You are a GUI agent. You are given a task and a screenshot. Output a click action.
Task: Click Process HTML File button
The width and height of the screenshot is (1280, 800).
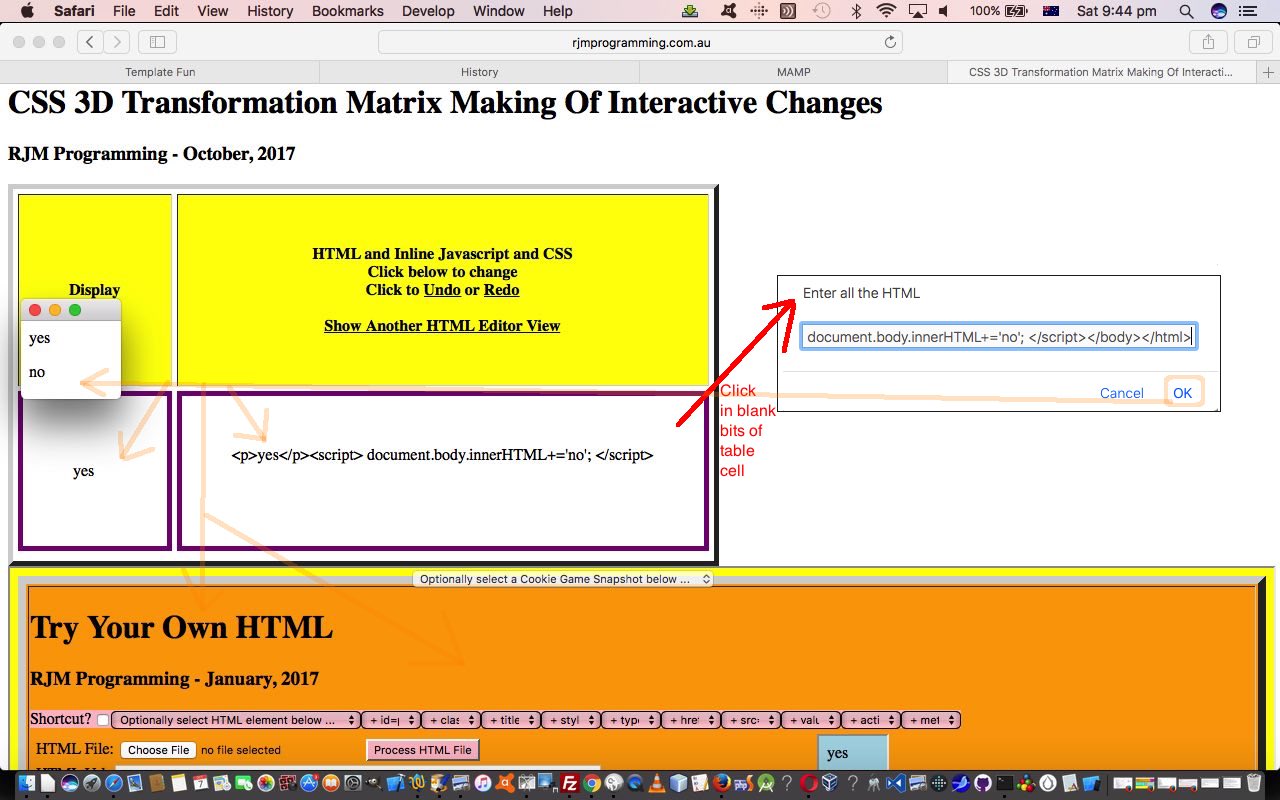[x=423, y=750]
